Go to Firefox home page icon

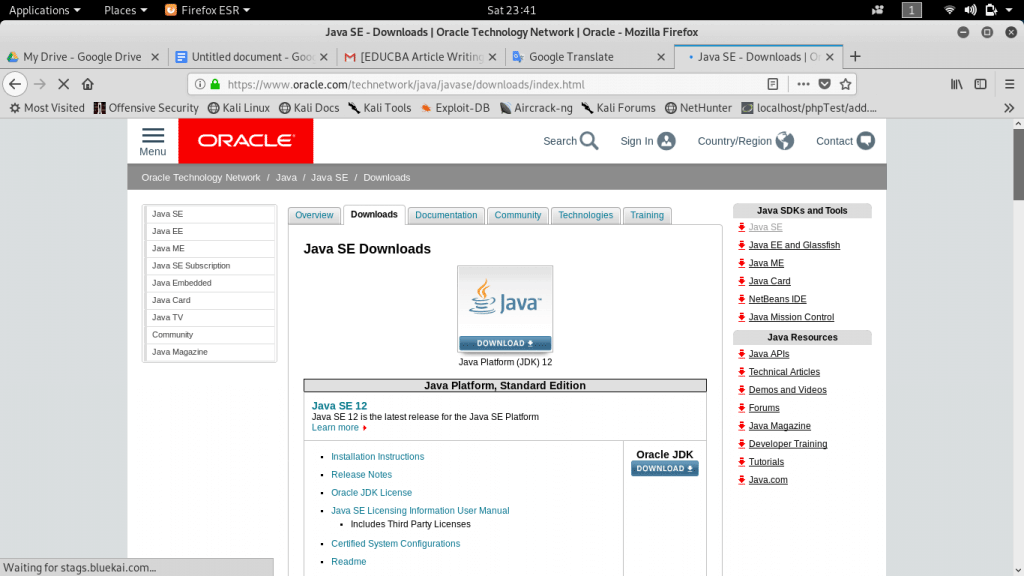(88, 84)
